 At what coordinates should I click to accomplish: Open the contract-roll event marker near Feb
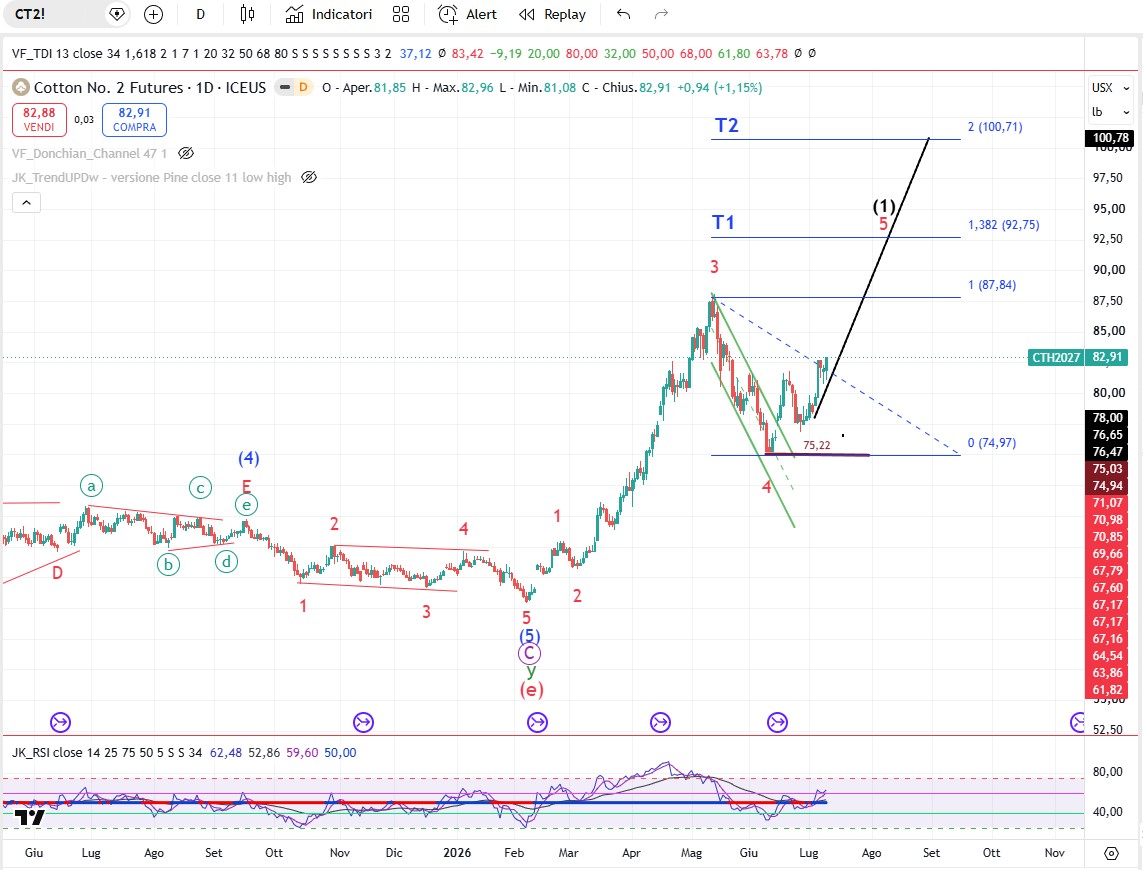pos(537,723)
